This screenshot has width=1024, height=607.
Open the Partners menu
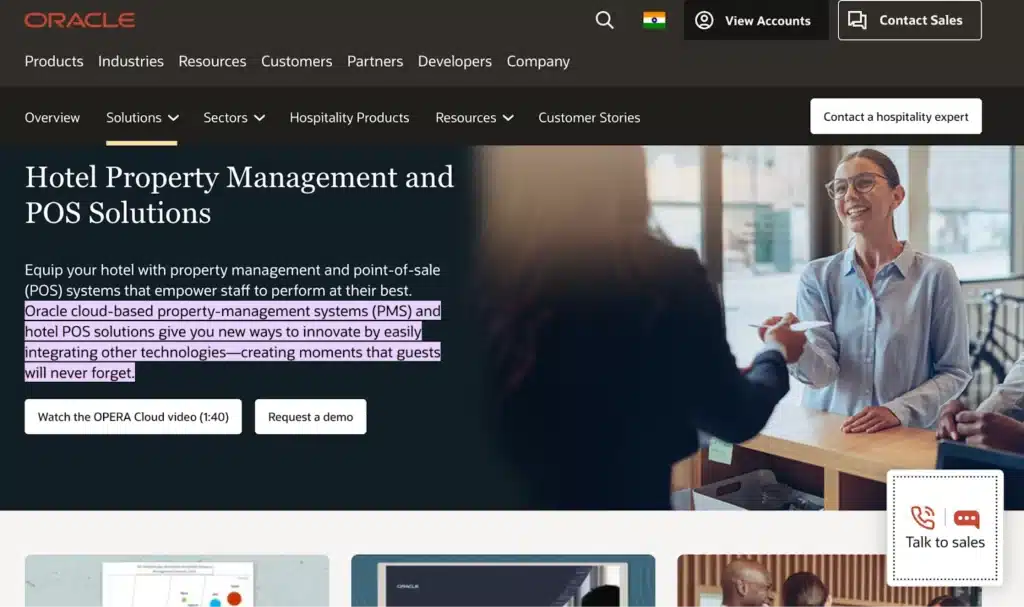click(375, 61)
